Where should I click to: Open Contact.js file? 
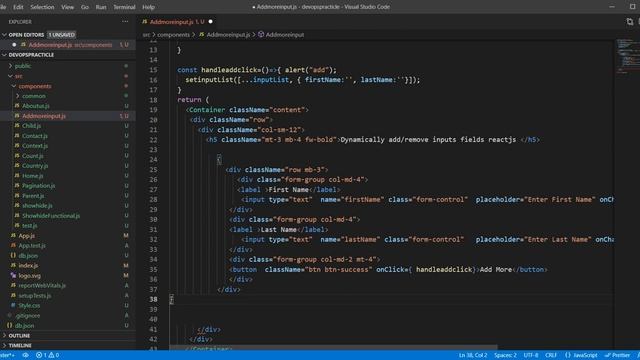point(35,136)
